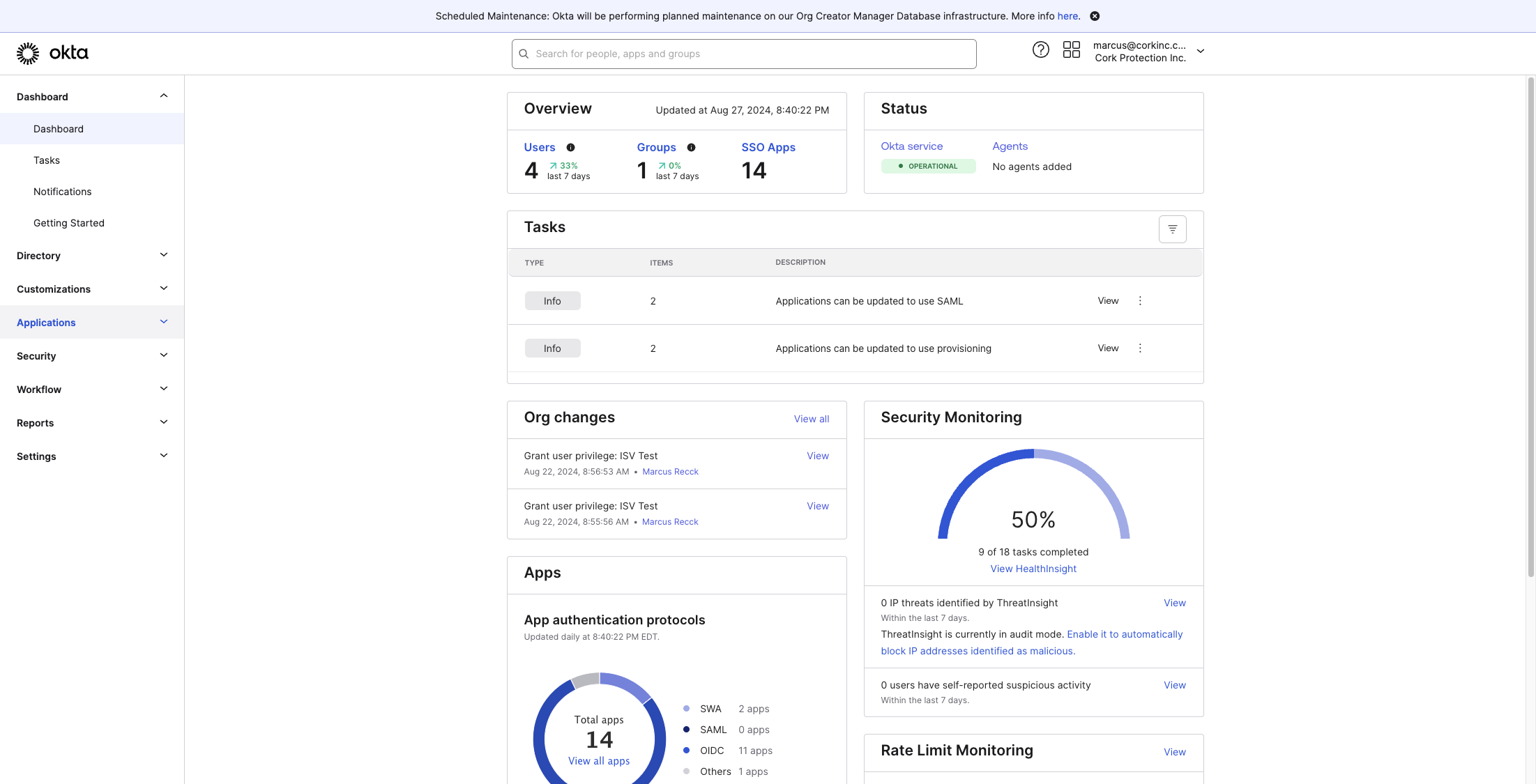This screenshot has width=1536, height=784.
Task: Open the Tasks filter icon
Action: 1172,229
